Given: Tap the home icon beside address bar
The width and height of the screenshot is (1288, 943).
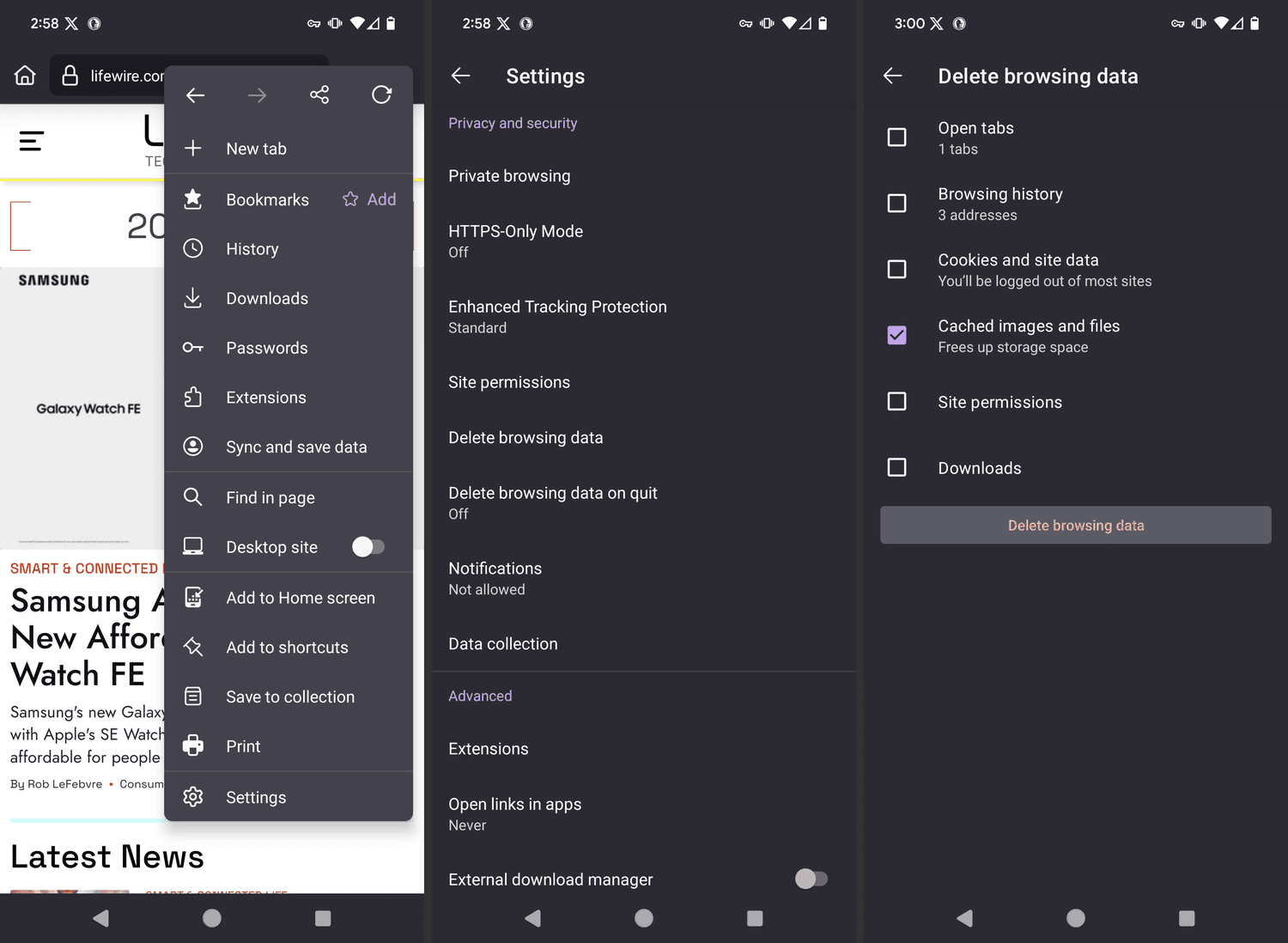Looking at the screenshot, I should click(x=25, y=76).
